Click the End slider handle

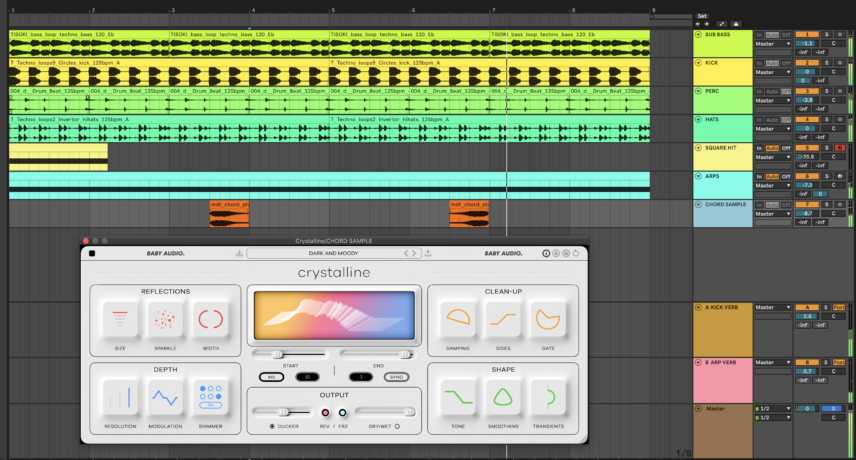(x=405, y=355)
